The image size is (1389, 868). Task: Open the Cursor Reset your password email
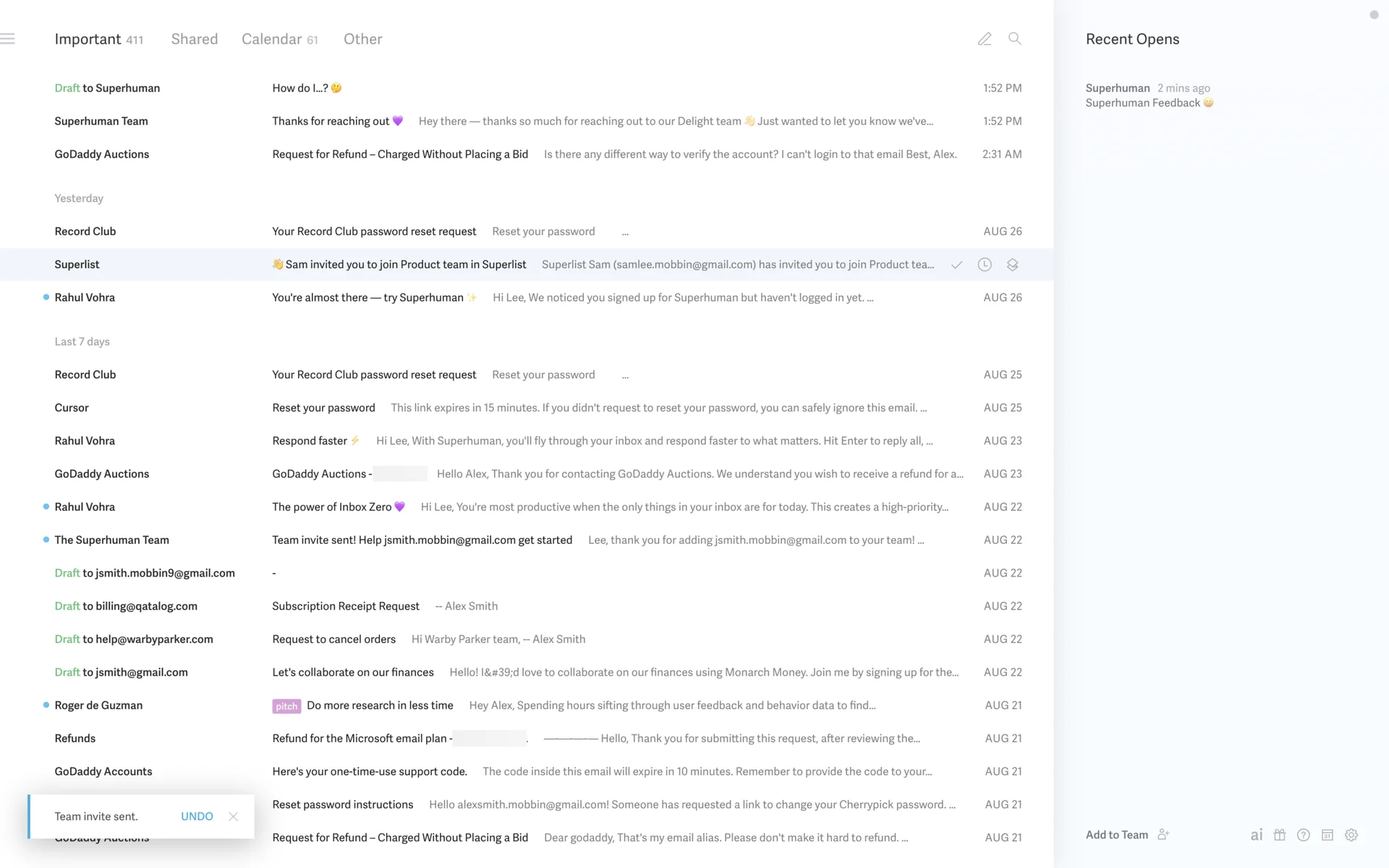click(x=323, y=408)
